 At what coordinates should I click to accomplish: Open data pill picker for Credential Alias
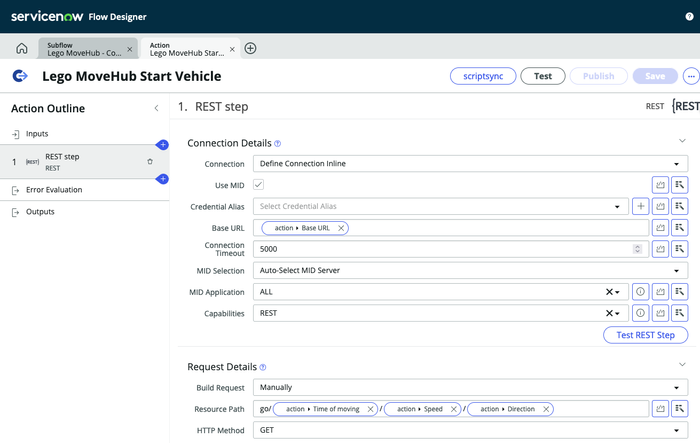point(679,206)
